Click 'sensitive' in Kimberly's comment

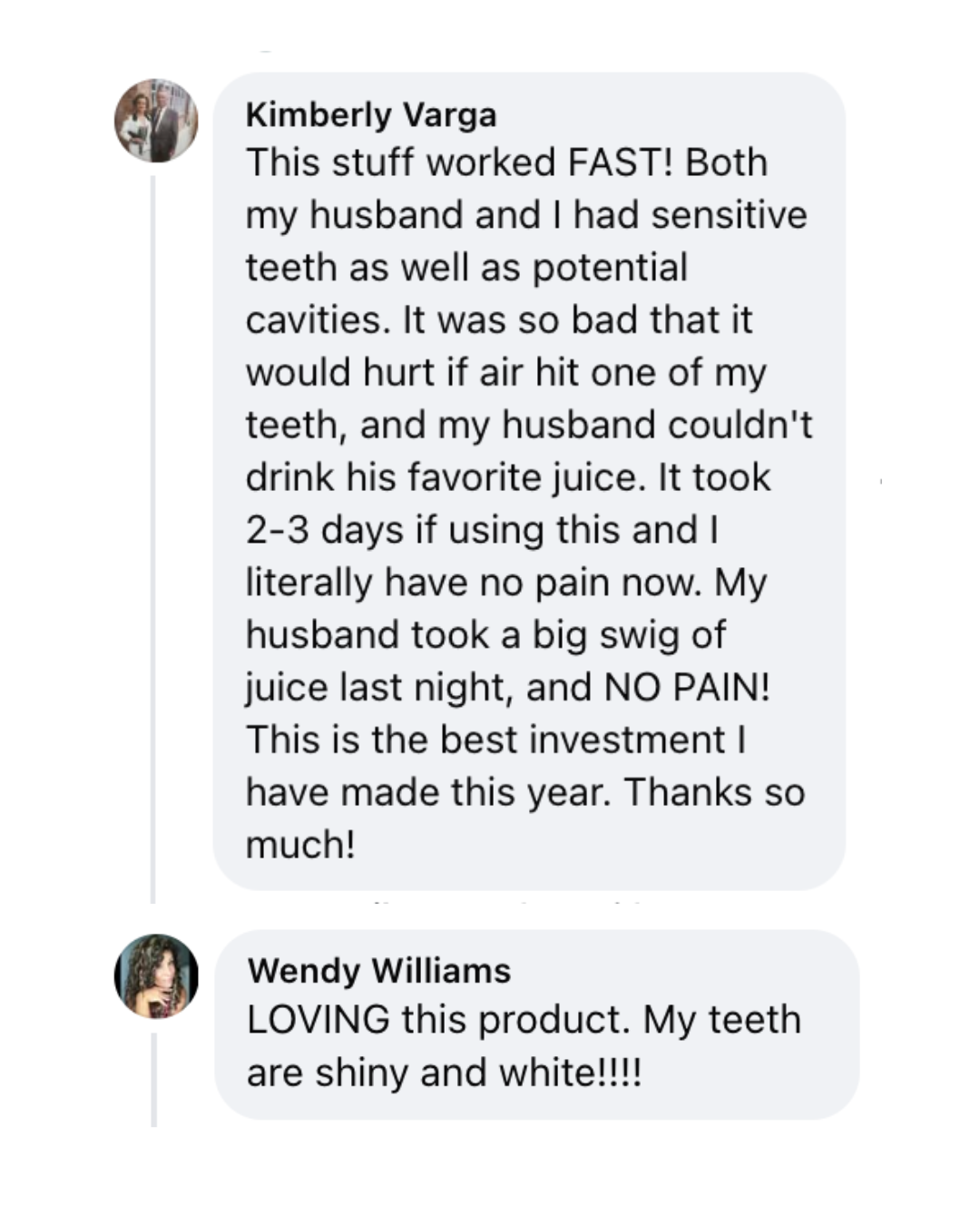click(729, 215)
